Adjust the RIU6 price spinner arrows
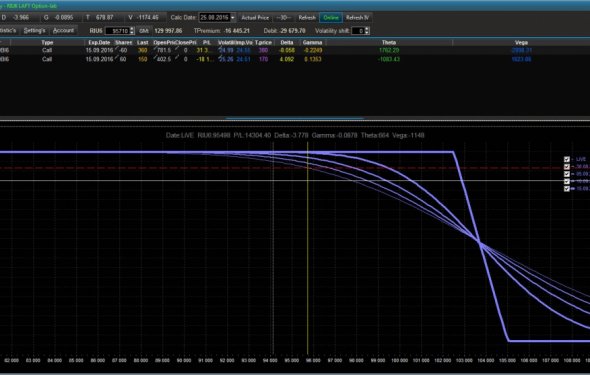The image size is (590, 375). (x=132, y=31)
